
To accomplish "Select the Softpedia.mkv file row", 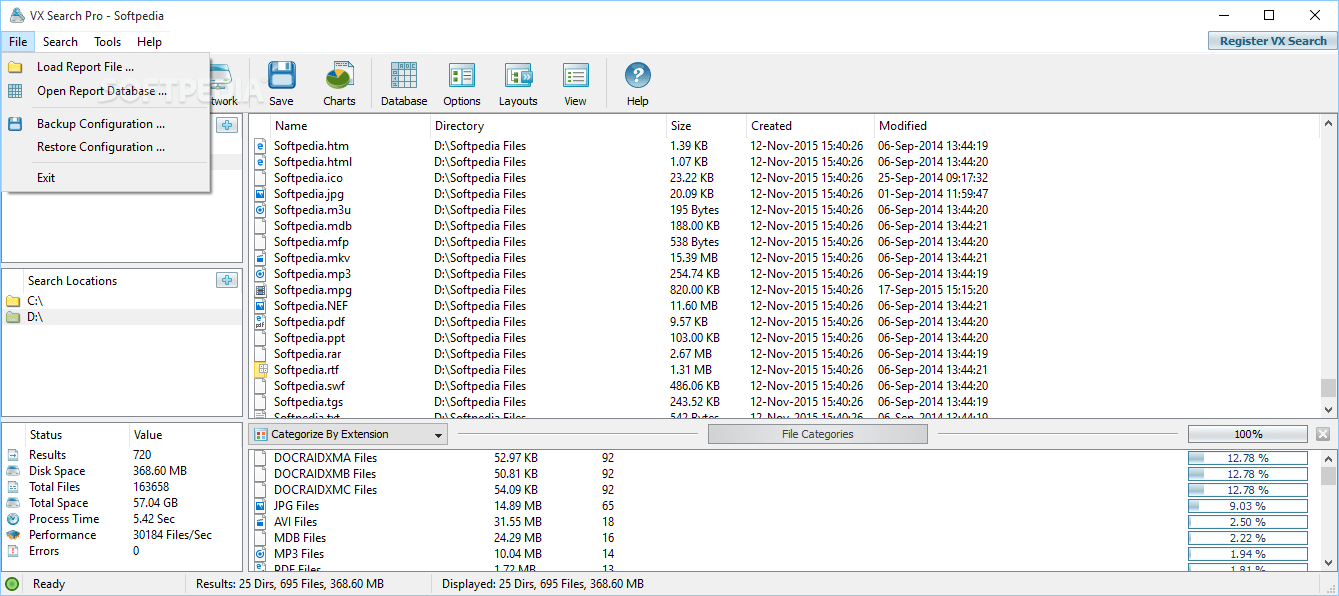I will point(784,258).
